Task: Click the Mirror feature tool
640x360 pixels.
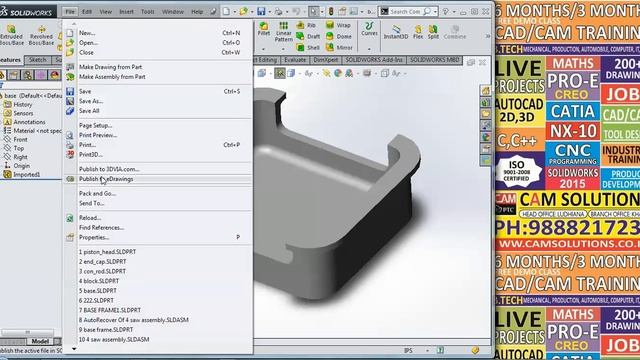Action: tap(340, 47)
